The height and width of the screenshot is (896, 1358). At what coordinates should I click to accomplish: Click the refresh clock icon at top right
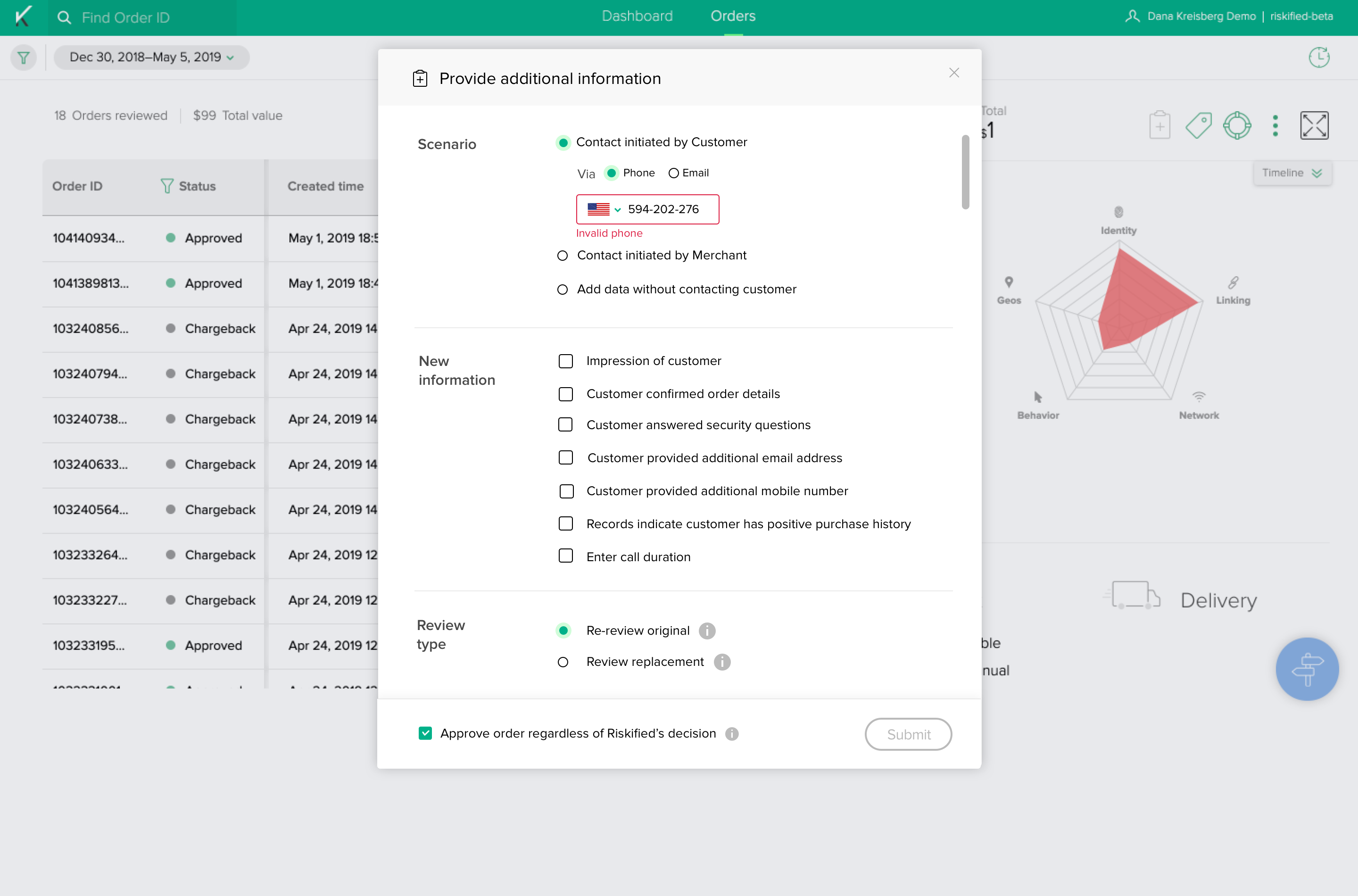point(1318,57)
